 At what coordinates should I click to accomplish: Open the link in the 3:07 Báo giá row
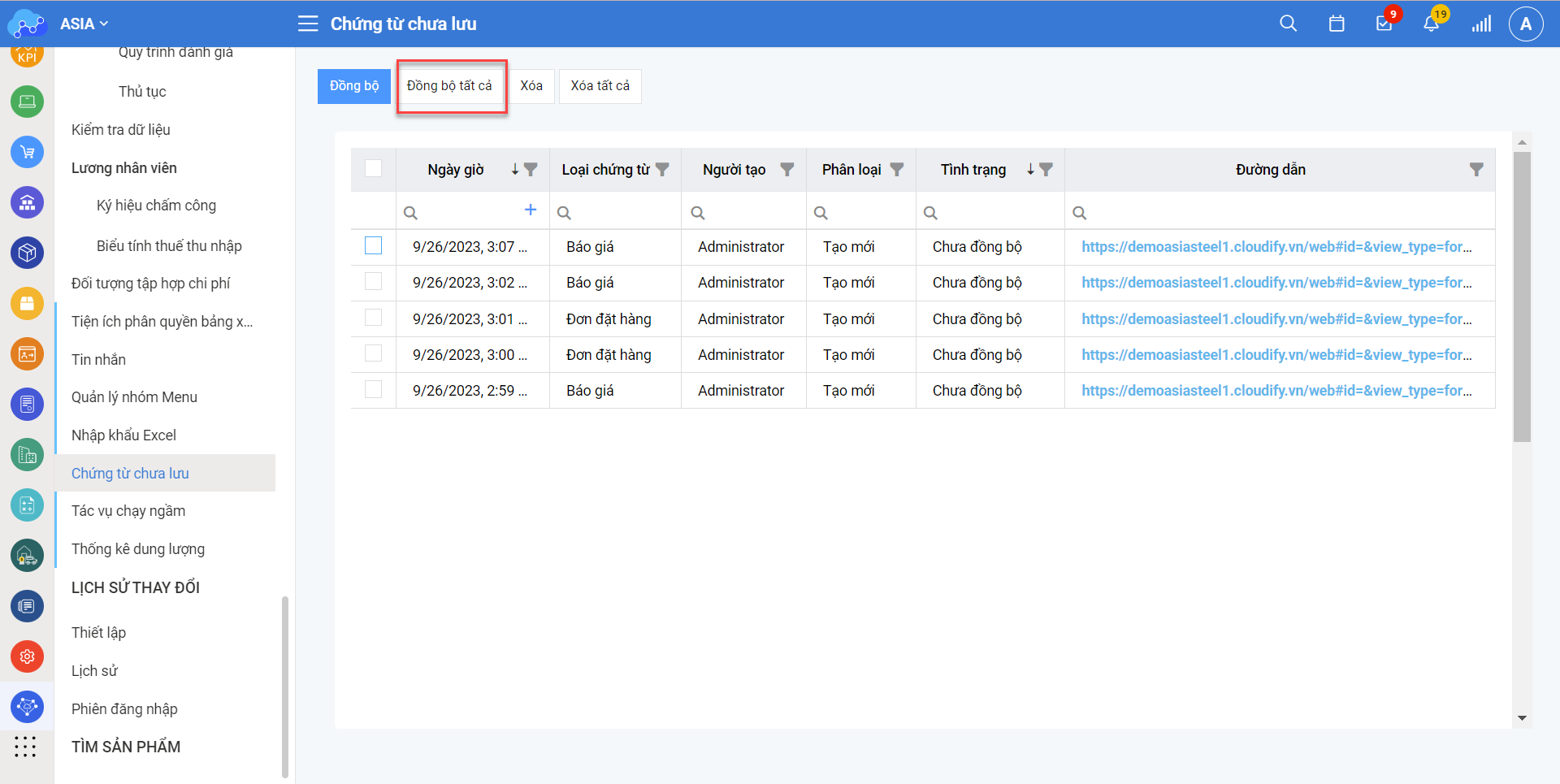(x=1276, y=247)
